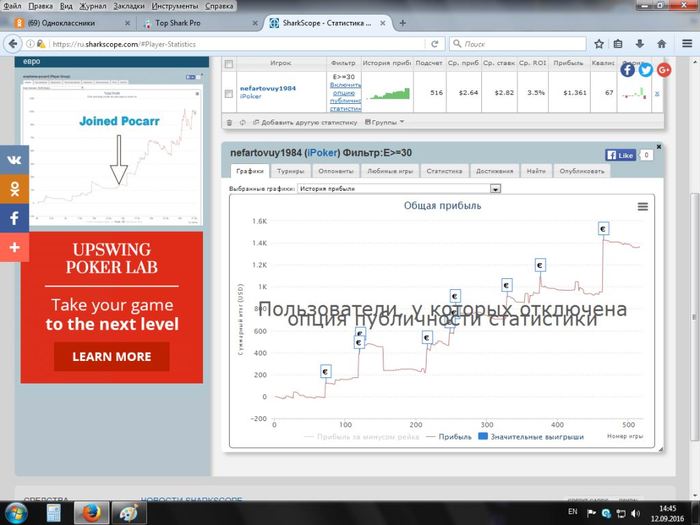Switch to the 'Найти' tab
700x525 pixels.
tap(536, 171)
